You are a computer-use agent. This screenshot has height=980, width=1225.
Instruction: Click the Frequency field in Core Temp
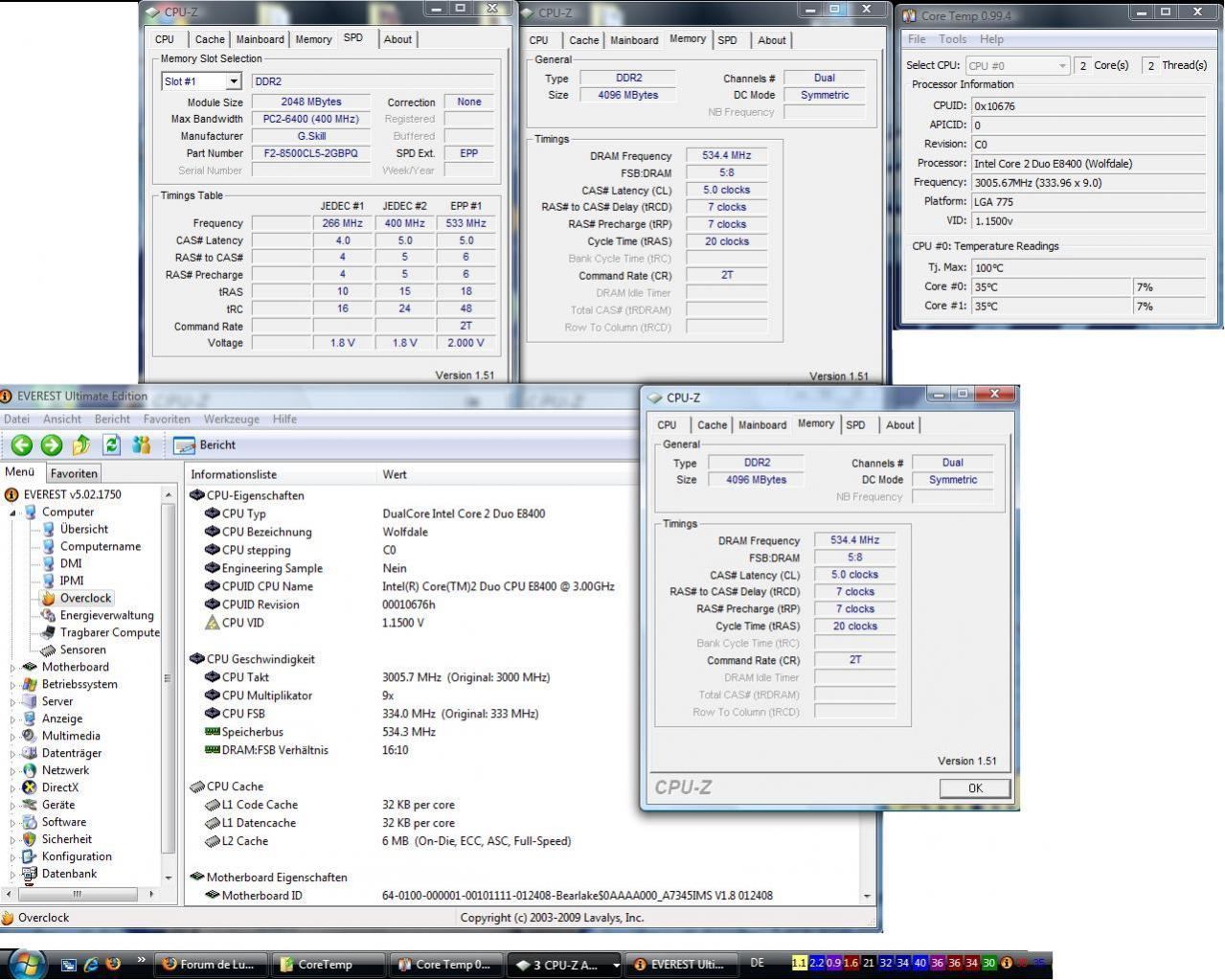[1088, 183]
